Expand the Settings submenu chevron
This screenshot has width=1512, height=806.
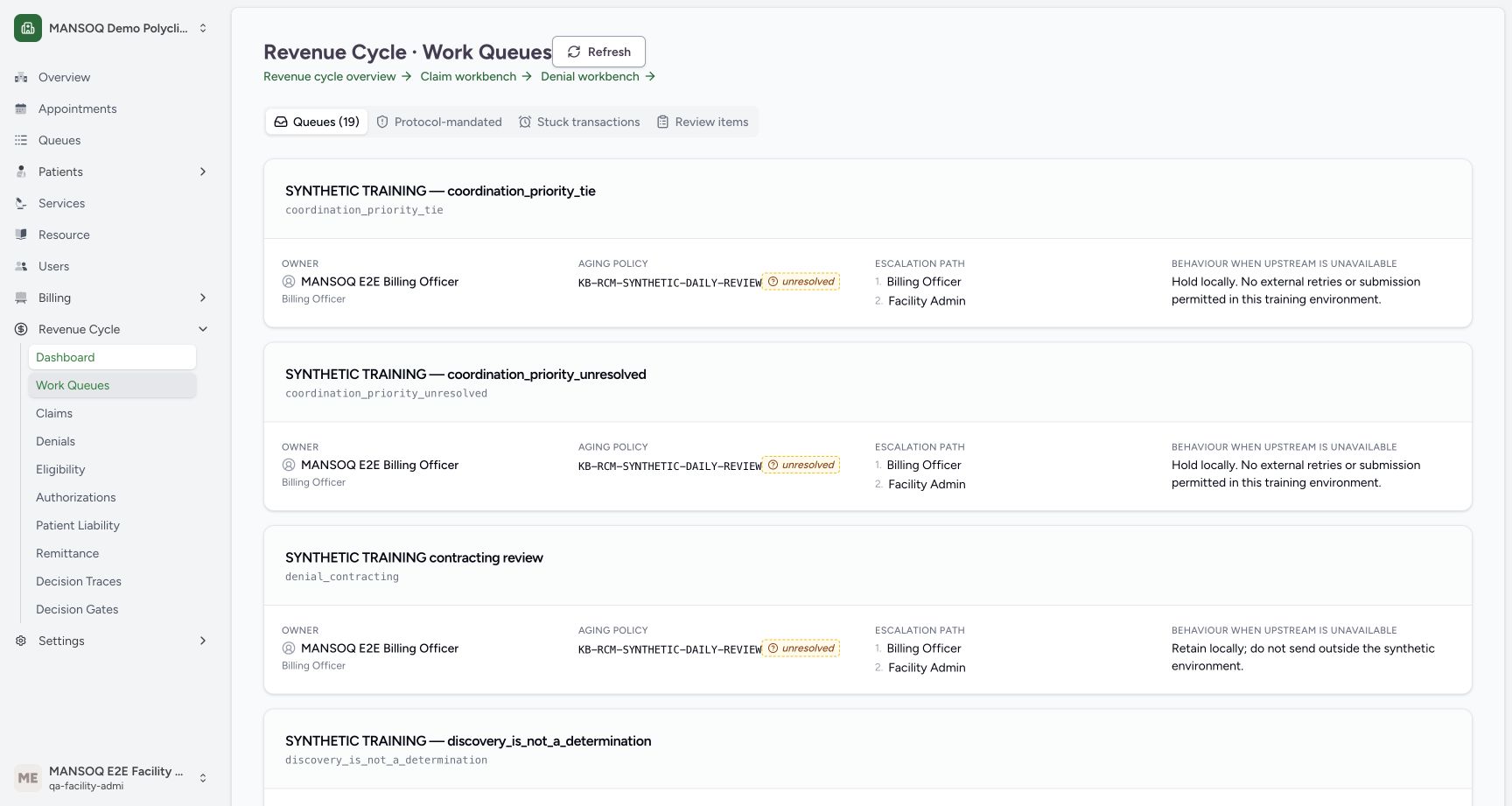point(203,641)
